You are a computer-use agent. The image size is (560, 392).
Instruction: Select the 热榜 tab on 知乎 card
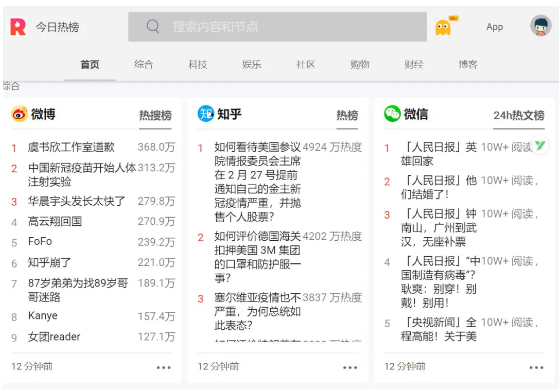pos(347,115)
